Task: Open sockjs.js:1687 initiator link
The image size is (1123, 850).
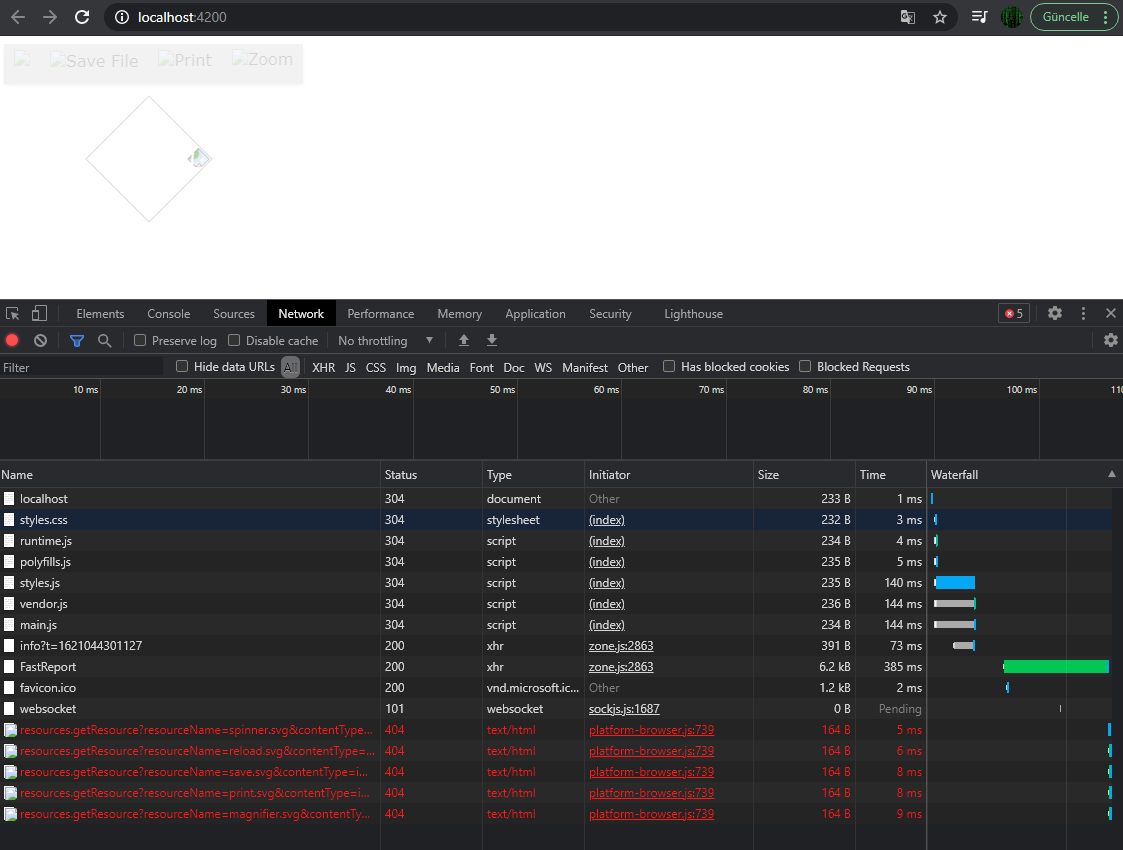Action: (624, 709)
